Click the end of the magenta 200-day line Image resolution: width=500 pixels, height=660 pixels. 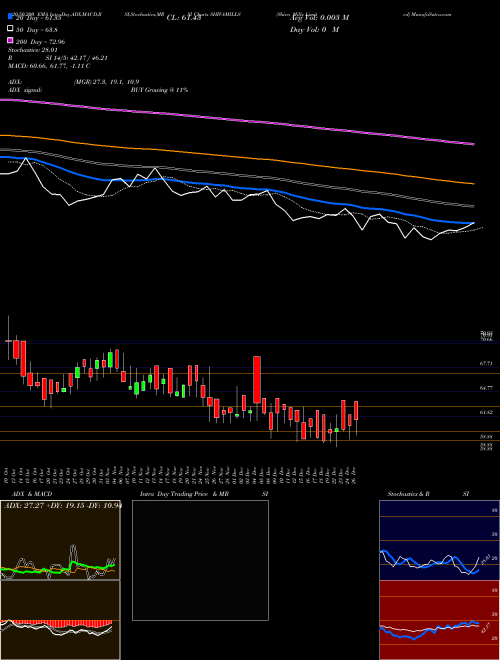473,144
